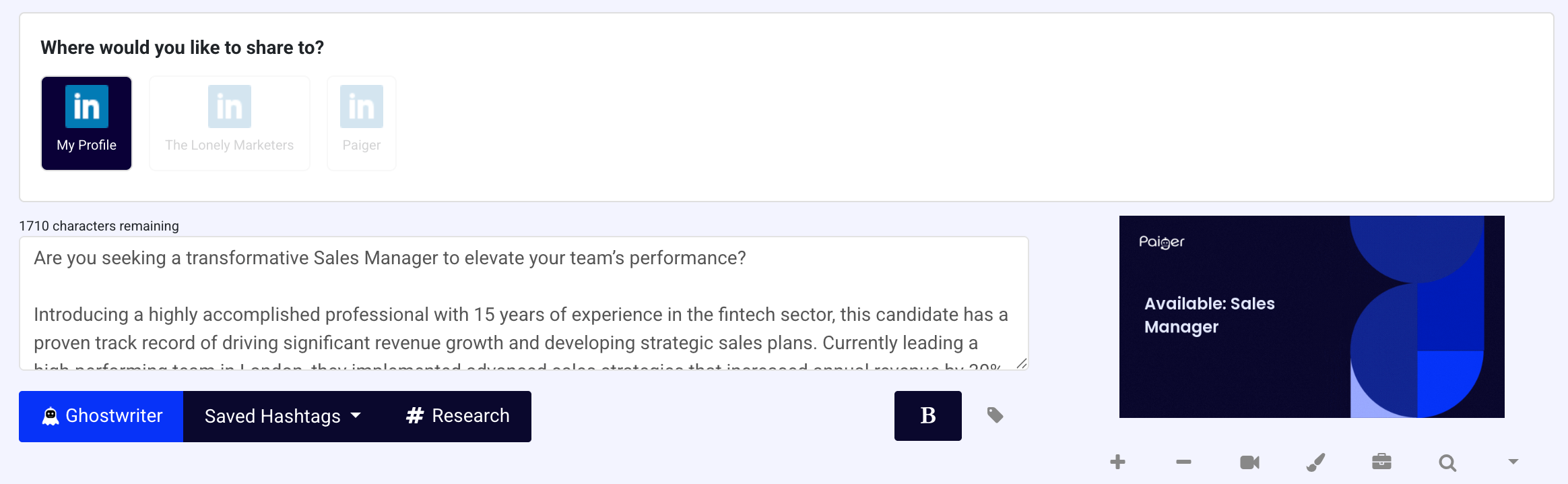Viewport: 1568px width, 484px height.
Task: Click the Paiger logo in the image
Action: [1161, 242]
